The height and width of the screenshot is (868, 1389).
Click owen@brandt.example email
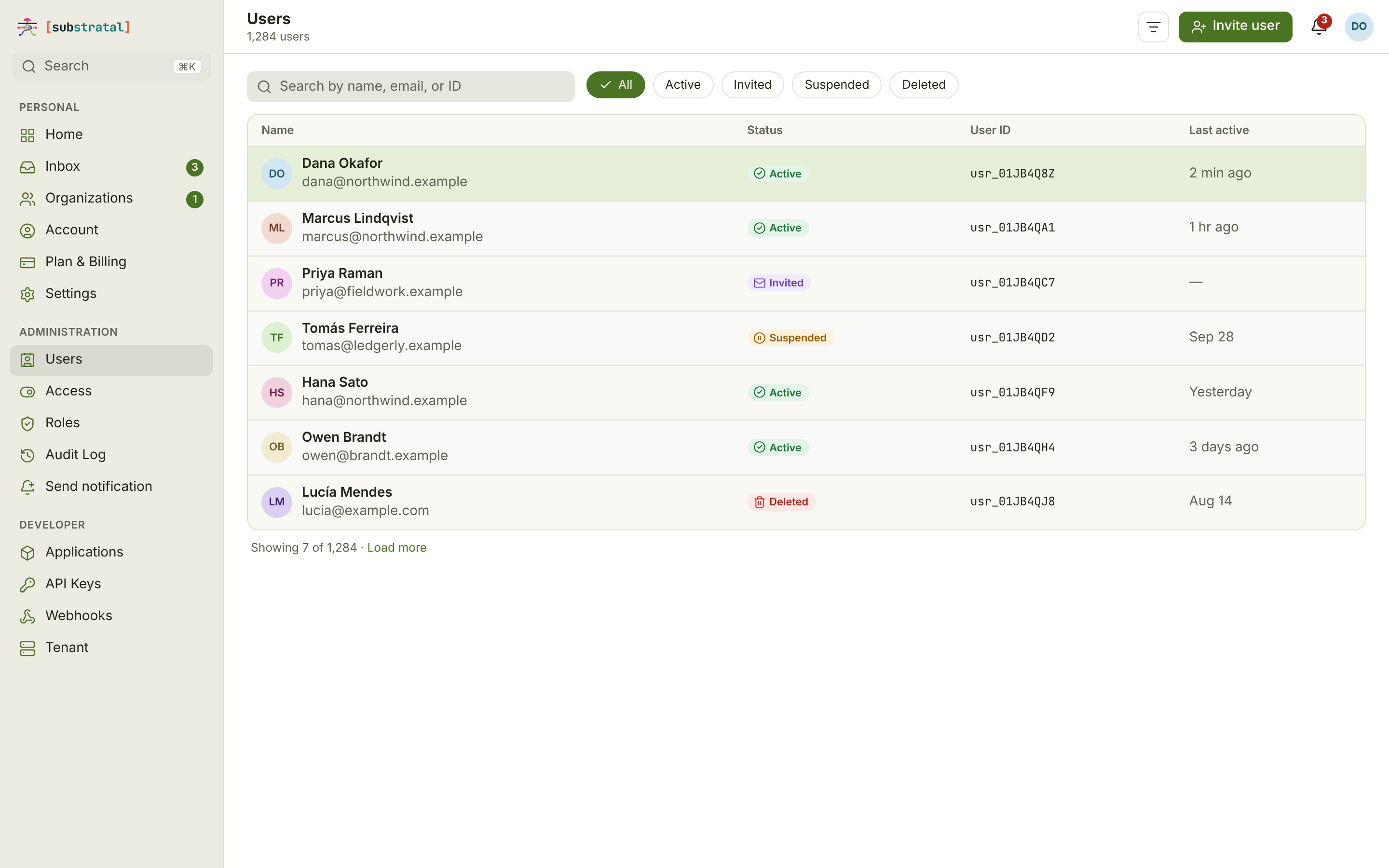pos(375,456)
